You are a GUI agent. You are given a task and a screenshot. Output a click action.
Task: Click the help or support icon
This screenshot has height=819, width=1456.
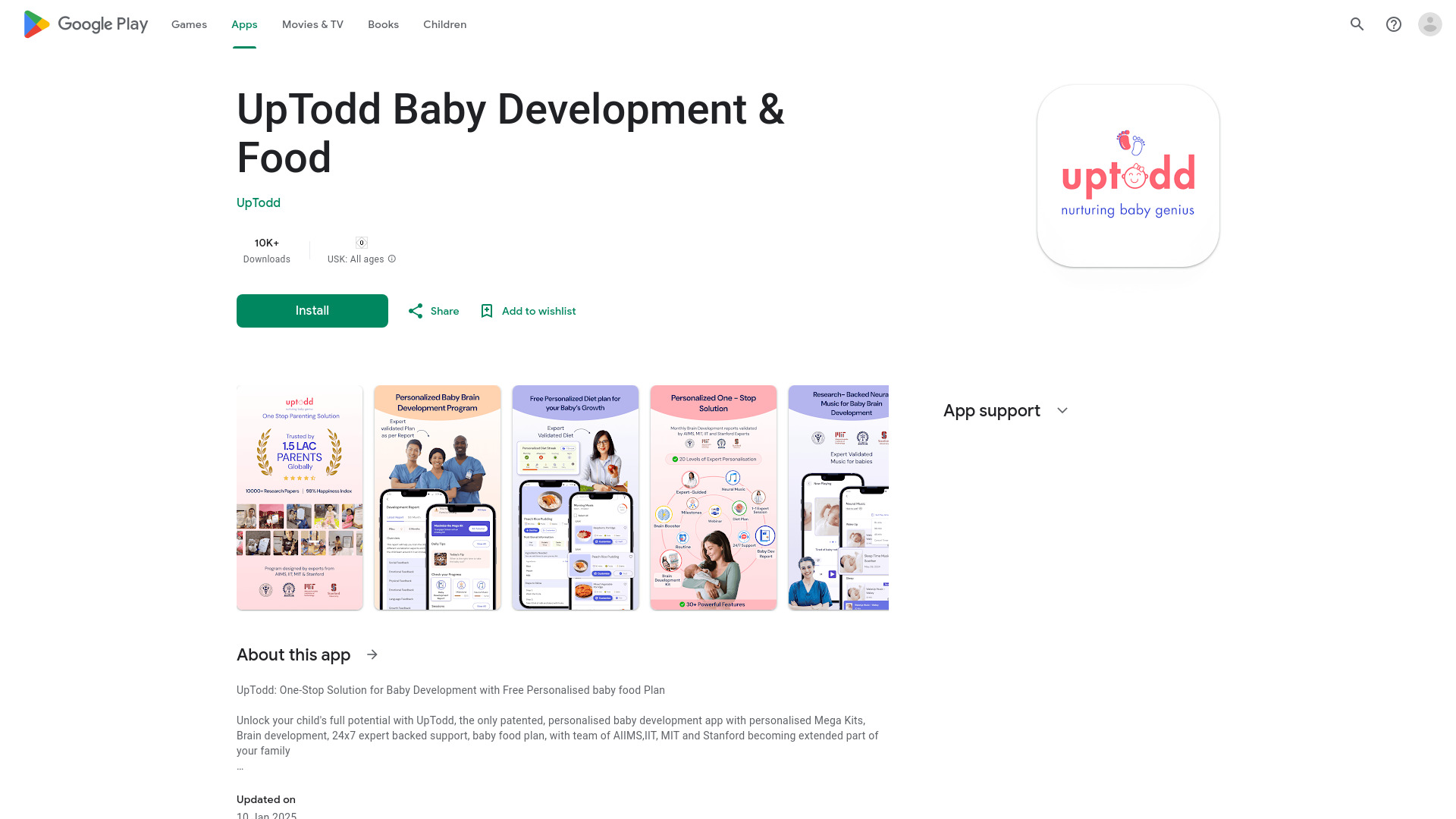pos(1393,23)
